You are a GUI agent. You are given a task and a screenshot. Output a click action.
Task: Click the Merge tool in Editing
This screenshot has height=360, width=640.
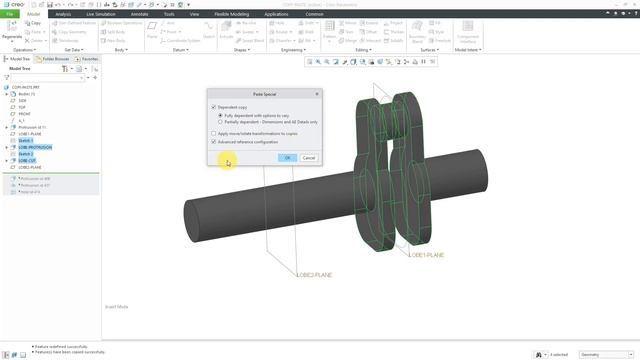(348, 40)
